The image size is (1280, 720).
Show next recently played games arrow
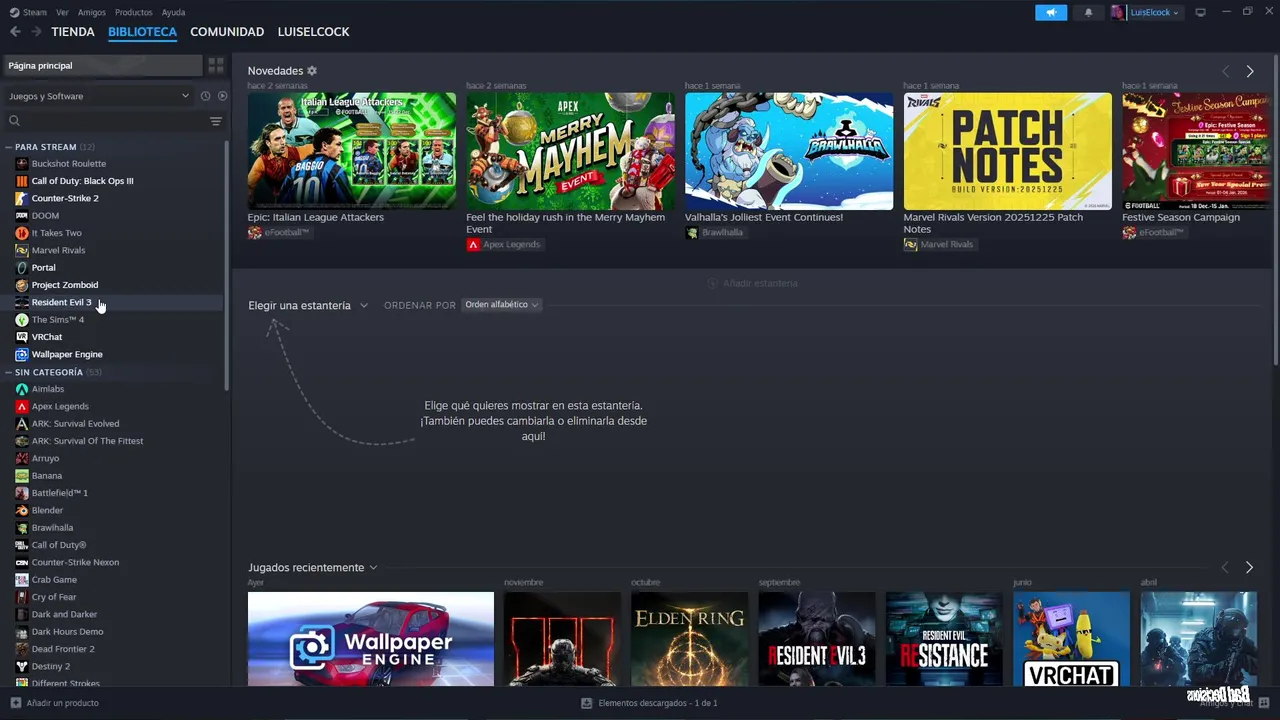[x=1249, y=567]
